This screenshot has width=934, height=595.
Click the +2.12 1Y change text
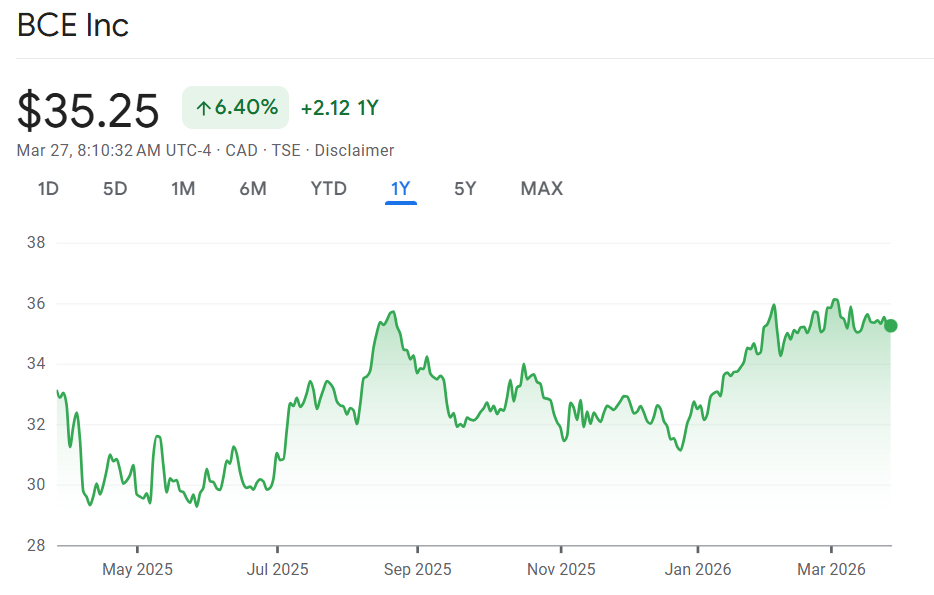point(339,108)
